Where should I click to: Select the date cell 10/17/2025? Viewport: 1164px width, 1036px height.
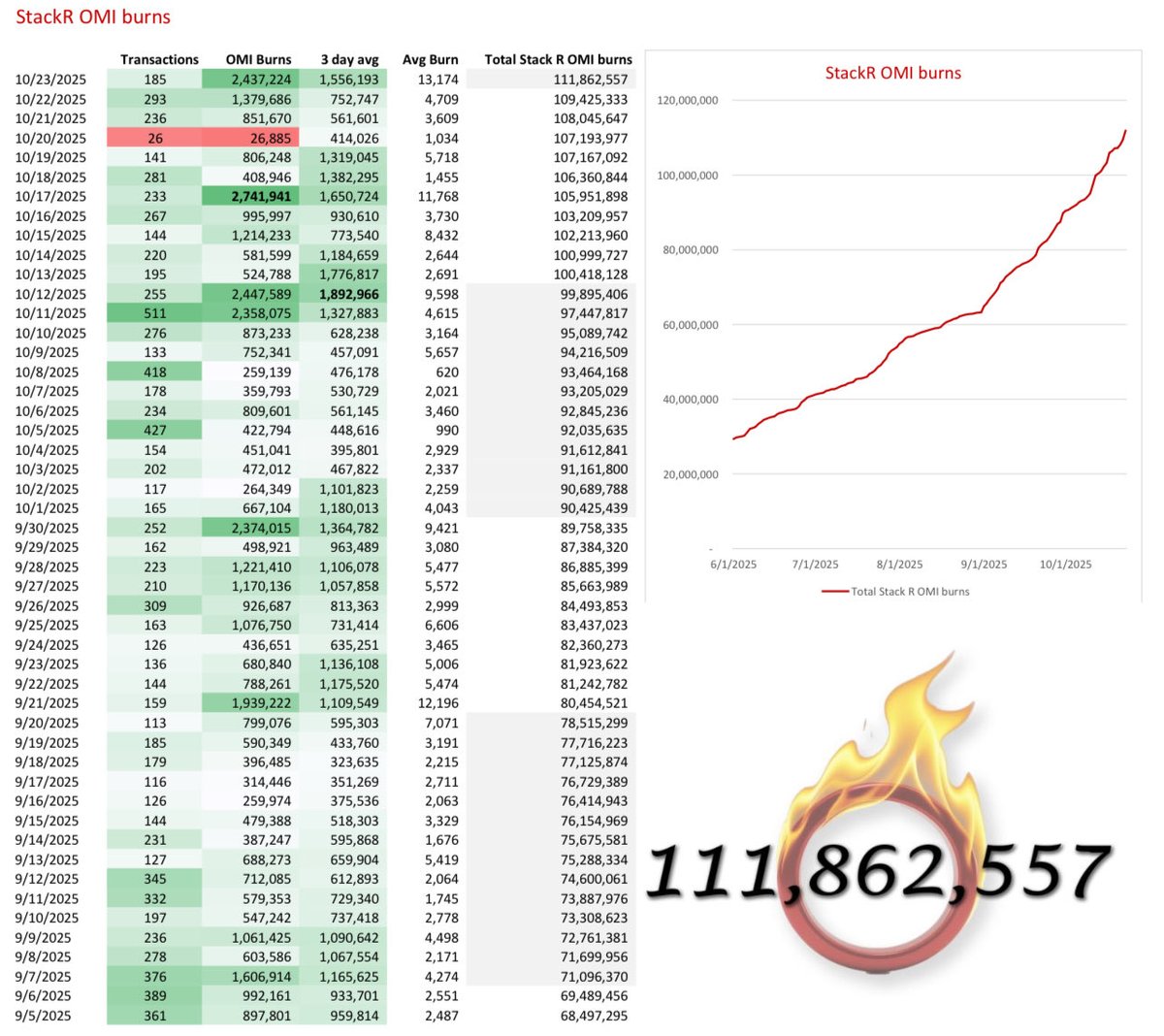[50, 196]
